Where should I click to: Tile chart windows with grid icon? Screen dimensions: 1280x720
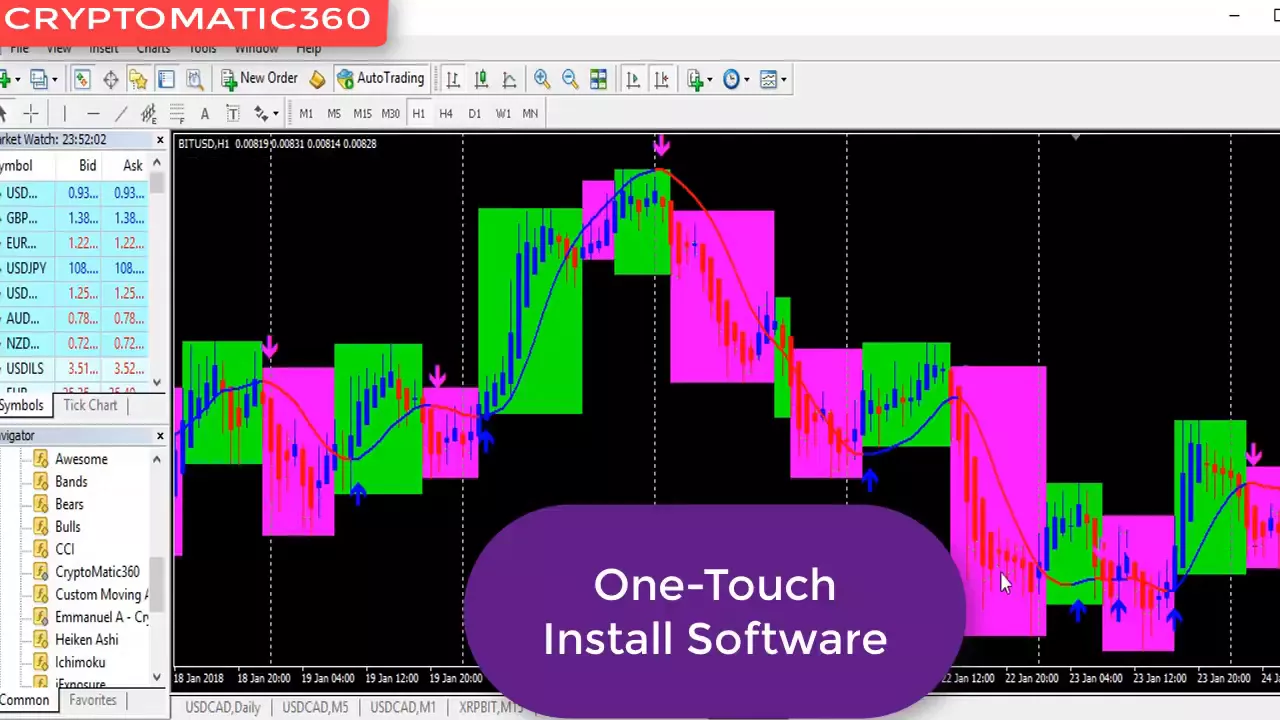598,79
